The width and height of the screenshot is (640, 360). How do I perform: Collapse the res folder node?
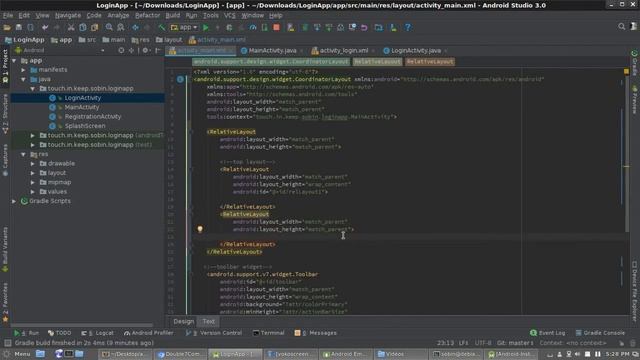click(24, 154)
